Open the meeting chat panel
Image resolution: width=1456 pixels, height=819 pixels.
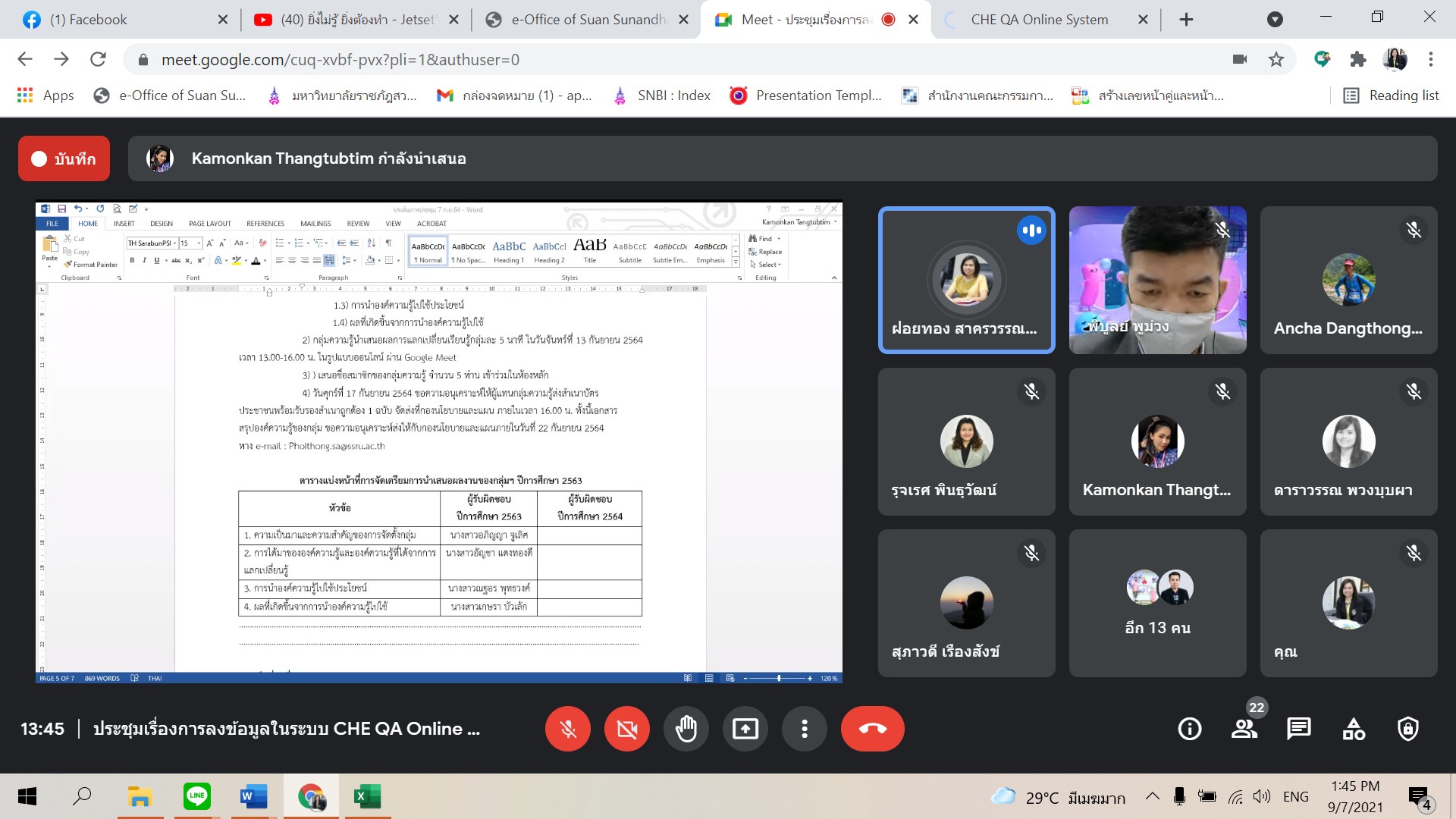tap(1298, 729)
